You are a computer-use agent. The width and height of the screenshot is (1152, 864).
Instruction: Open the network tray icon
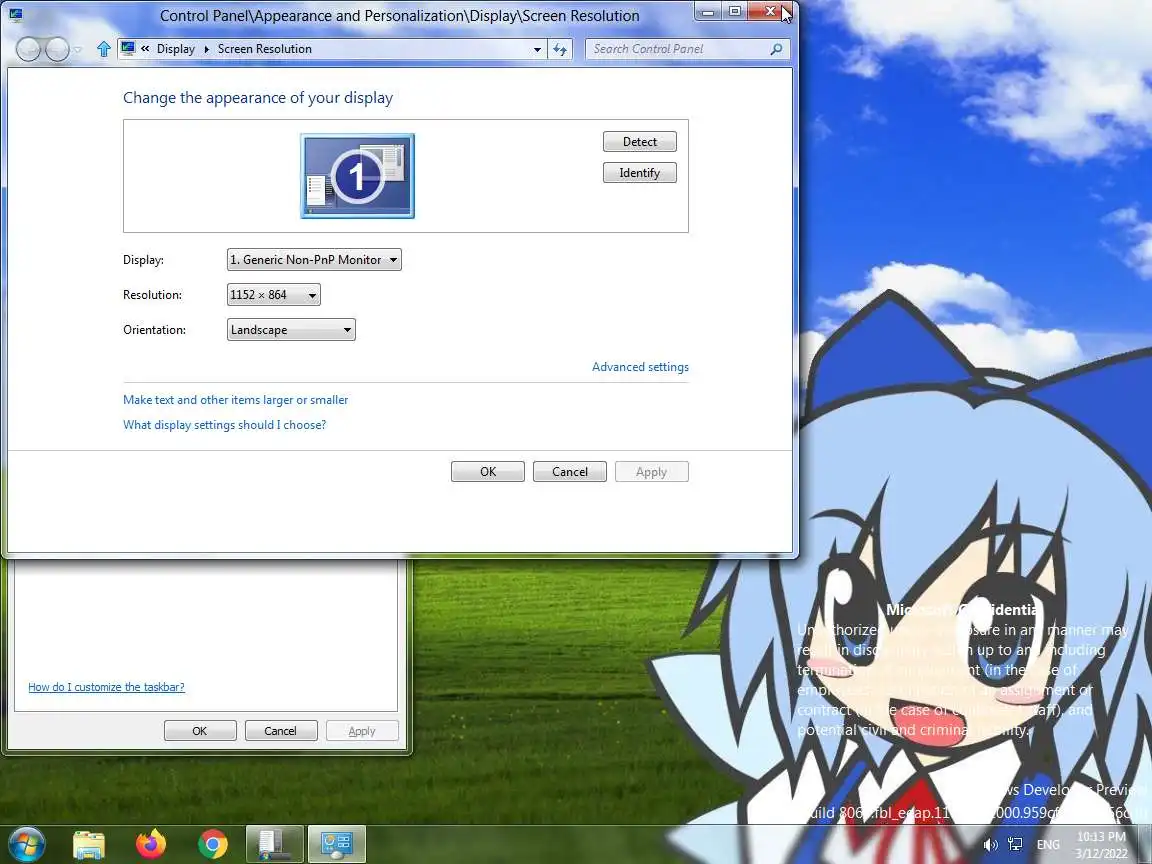pyautogui.click(x=1015, y=845)
